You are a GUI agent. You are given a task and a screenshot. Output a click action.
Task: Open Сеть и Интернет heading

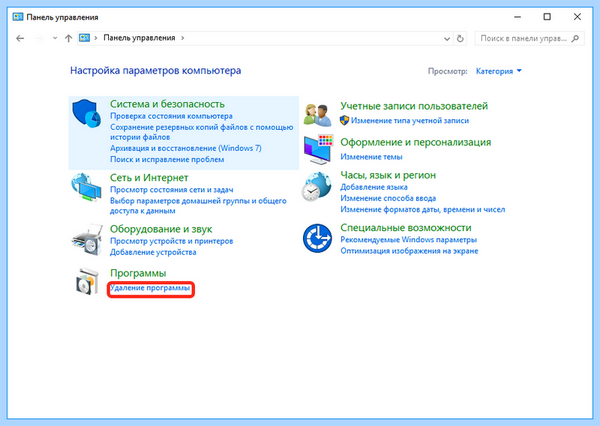coord(149,178)
